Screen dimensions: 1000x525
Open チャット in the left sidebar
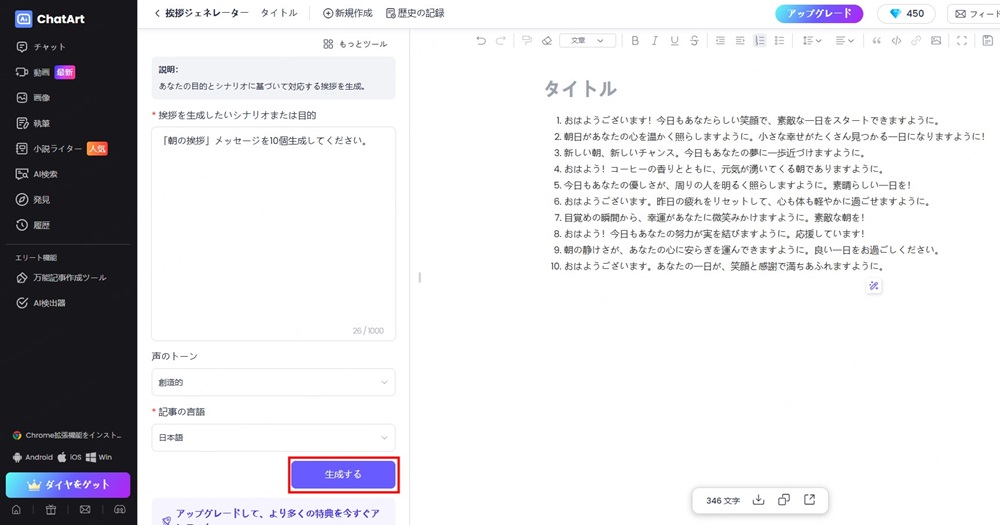(49, 47)
